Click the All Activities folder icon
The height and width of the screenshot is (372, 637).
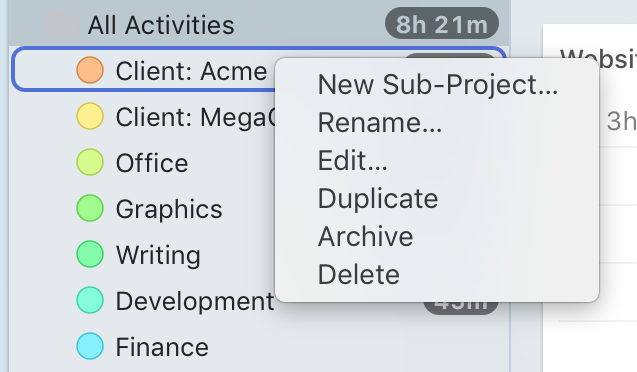click(63, 25)
